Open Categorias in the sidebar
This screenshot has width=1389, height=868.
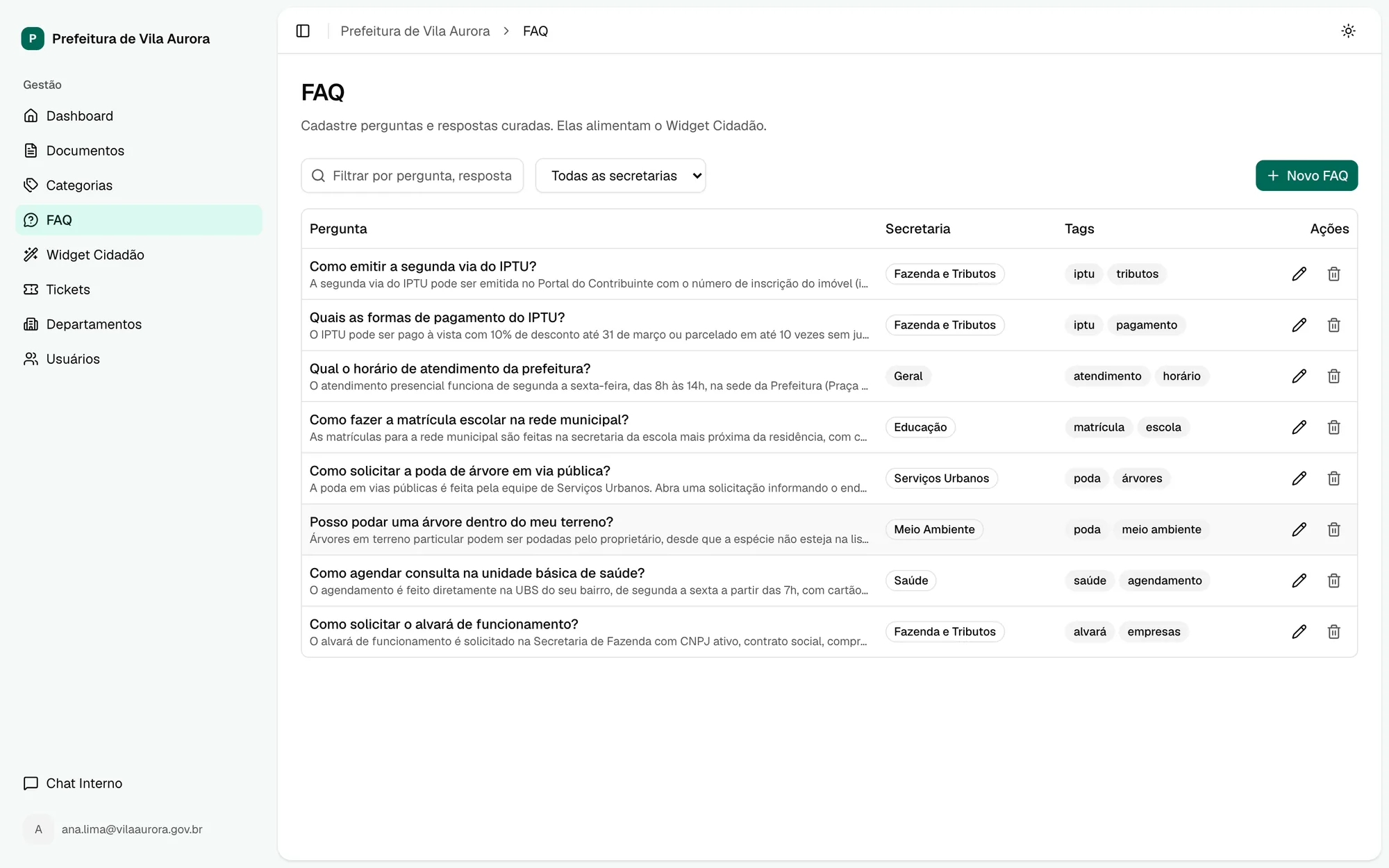click(x=139, y=185)
